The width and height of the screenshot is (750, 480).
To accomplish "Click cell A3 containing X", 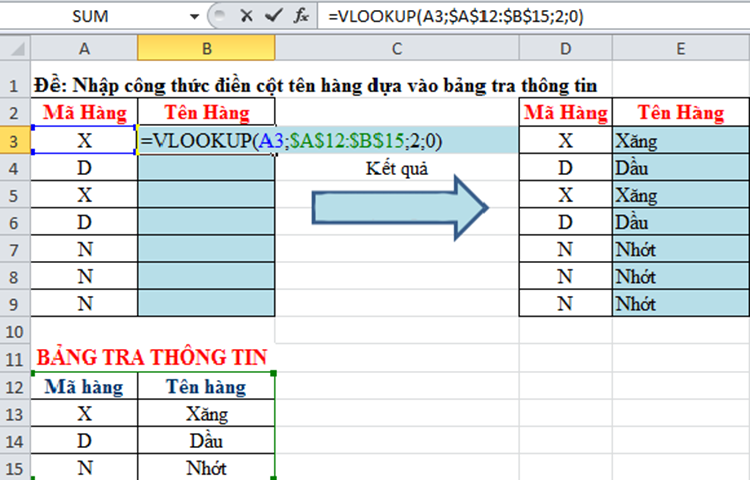I will click(85, 141).
